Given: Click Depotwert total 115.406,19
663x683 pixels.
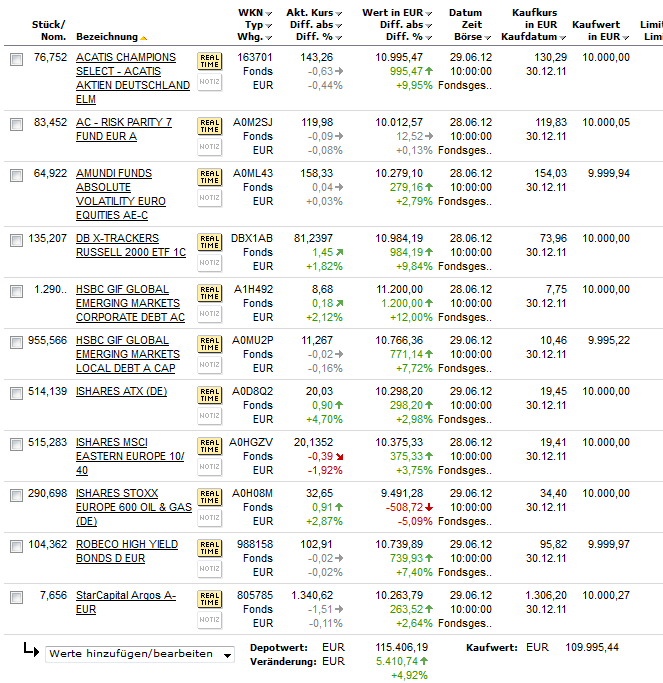Looking at the screenshot, I should click(402, 647).
